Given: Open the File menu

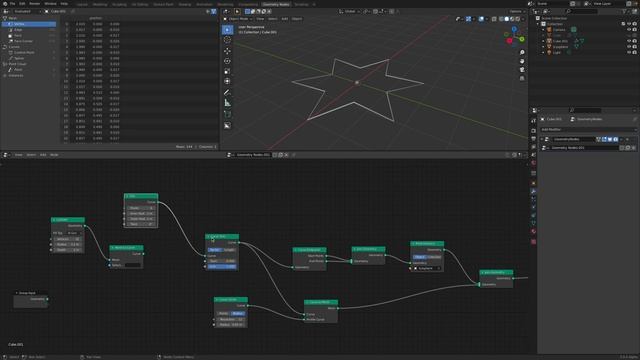Looking at the screenshot, I should click(x=12, y=4).
